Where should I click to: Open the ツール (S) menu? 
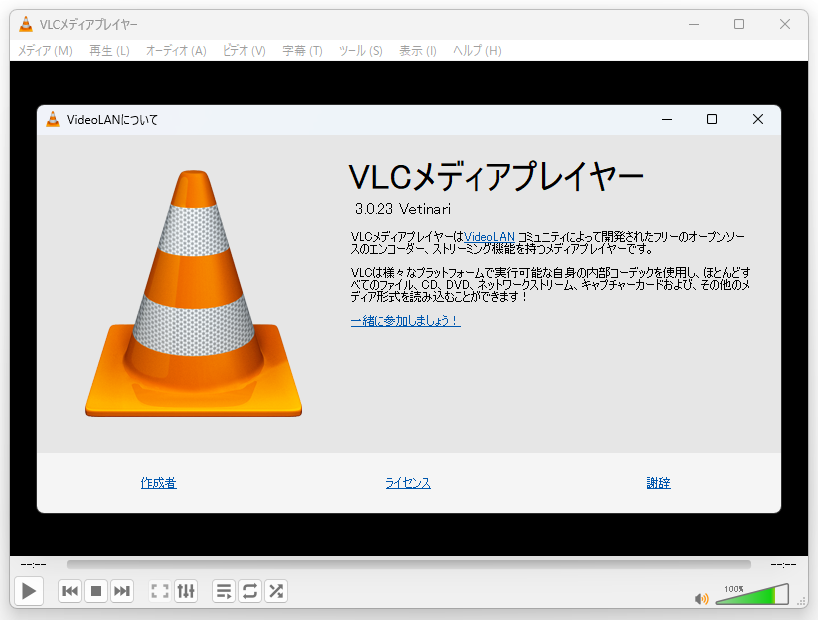[x=360, y=51]
